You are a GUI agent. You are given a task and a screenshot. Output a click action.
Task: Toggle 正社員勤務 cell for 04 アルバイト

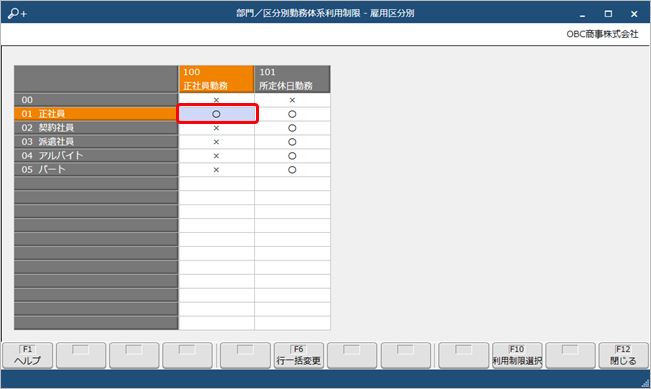(216, 156)
